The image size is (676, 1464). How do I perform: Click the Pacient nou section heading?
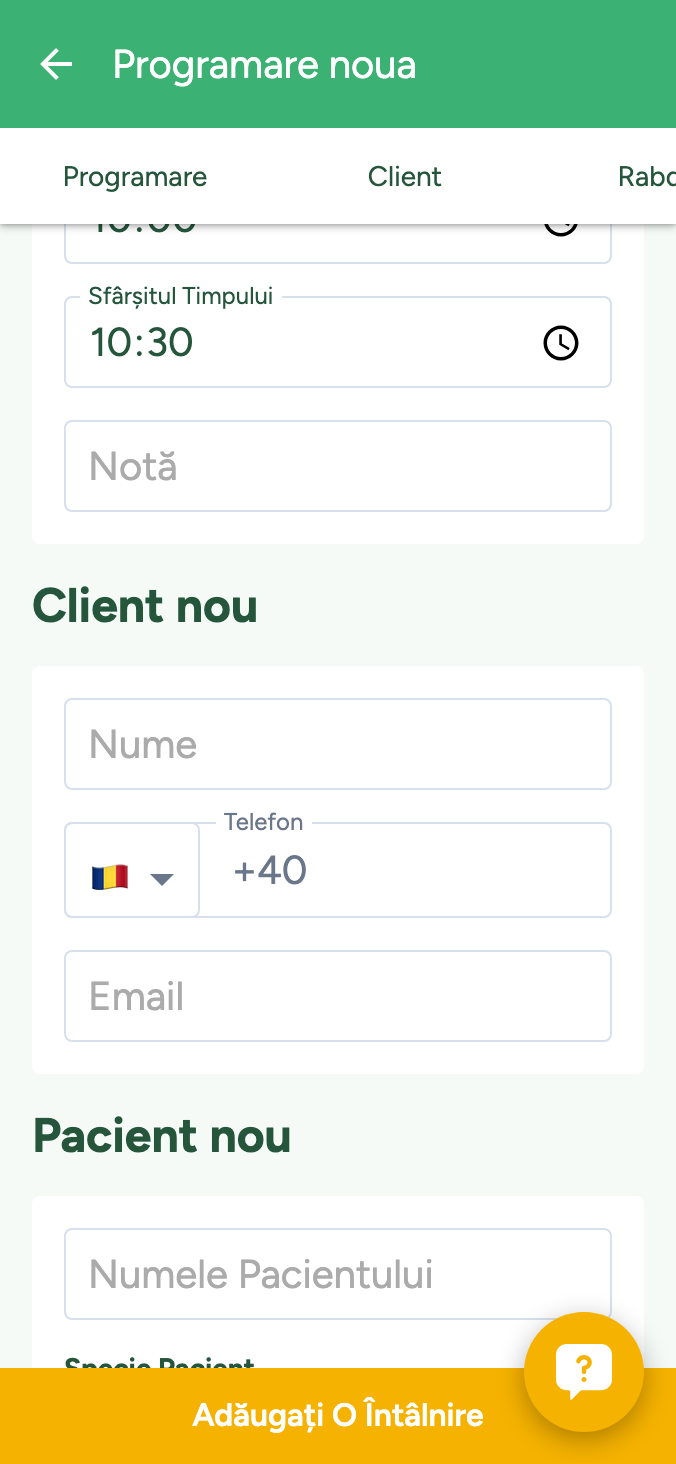pos(162,1136)
